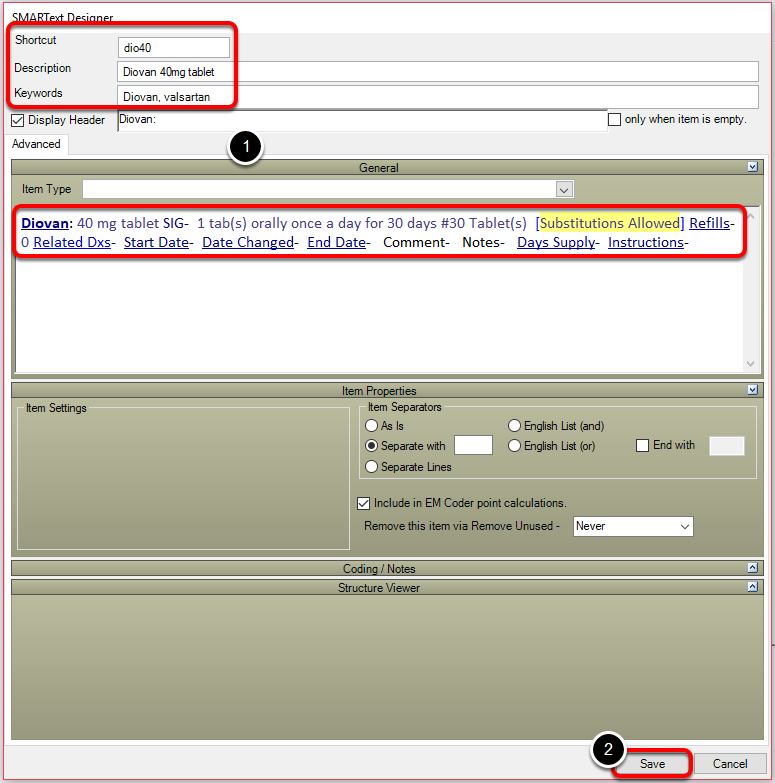Collapse the General section arrow
The height and width of the screenshot is (783, 775).
753,167
